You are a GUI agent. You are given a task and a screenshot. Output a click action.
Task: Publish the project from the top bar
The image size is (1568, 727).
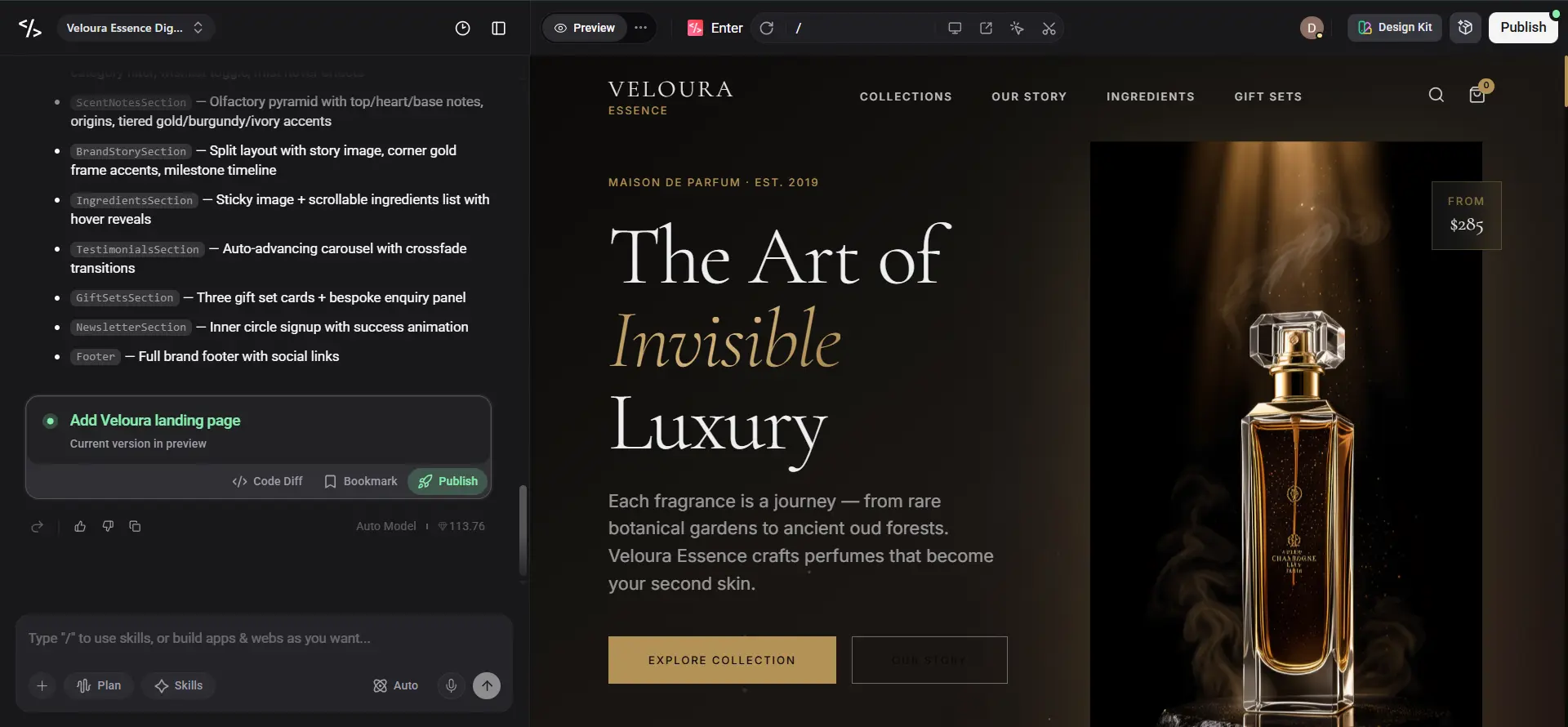point(1523,27)
